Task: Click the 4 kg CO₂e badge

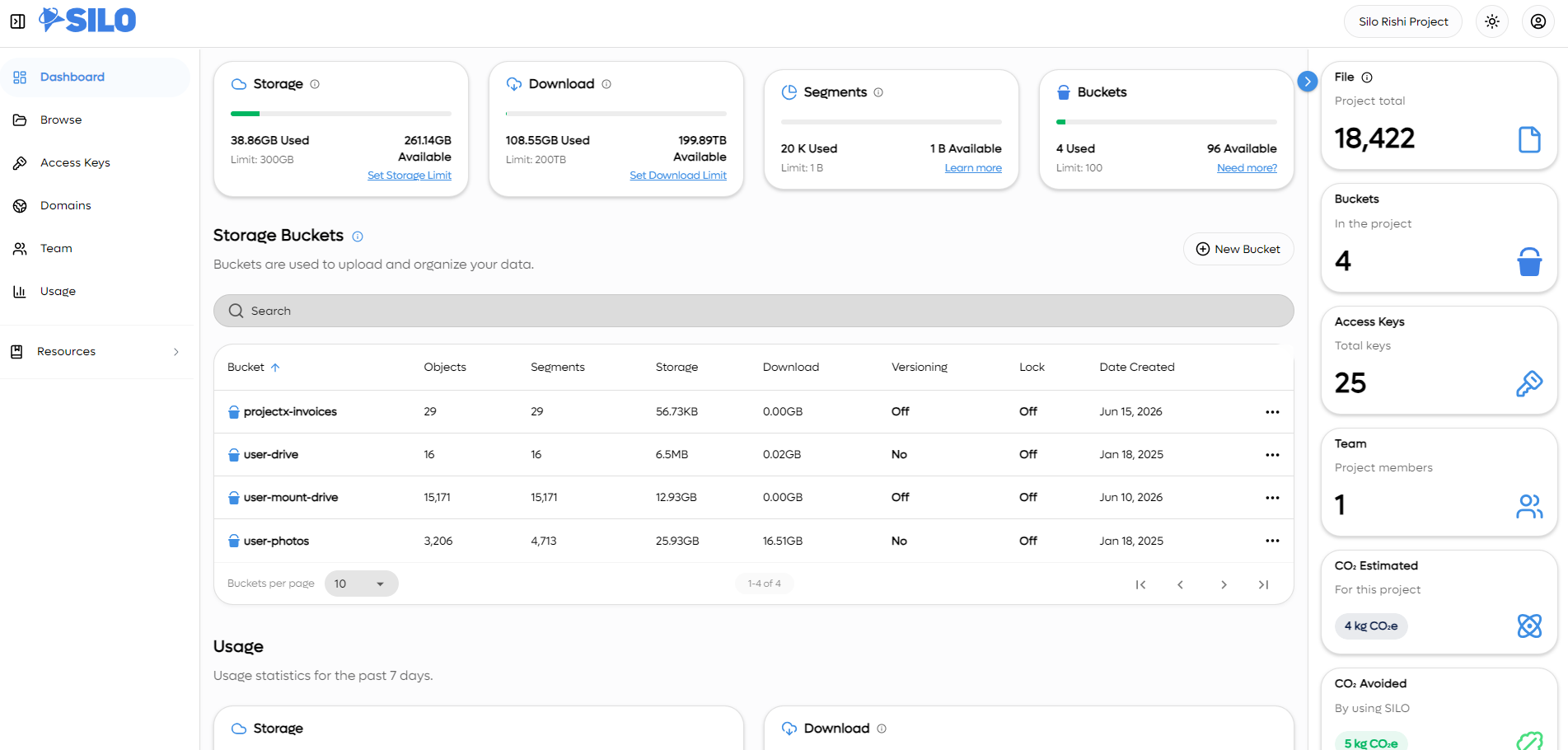Action: [1371, 626]
